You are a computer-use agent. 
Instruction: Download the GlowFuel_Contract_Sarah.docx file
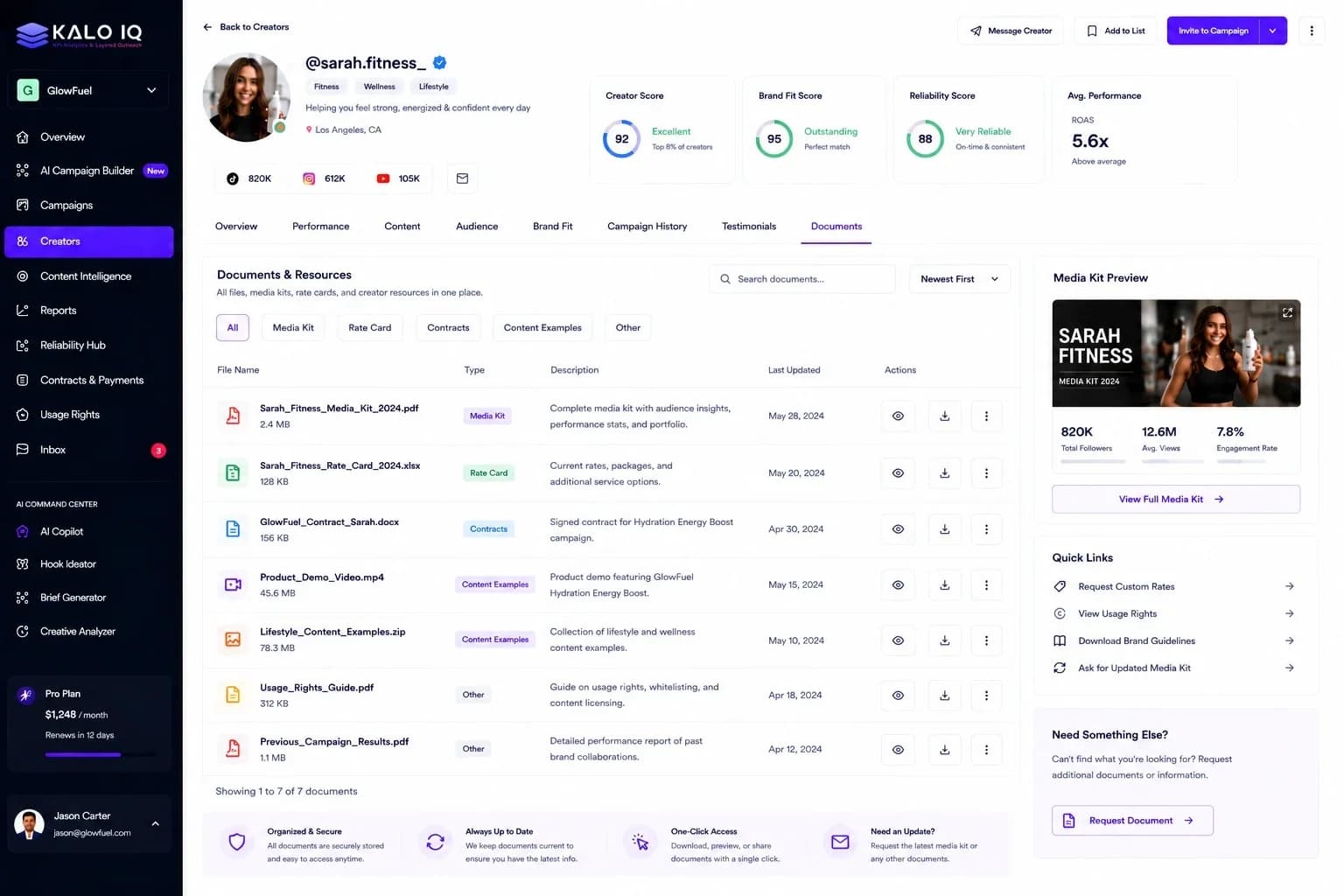[945, 529]
